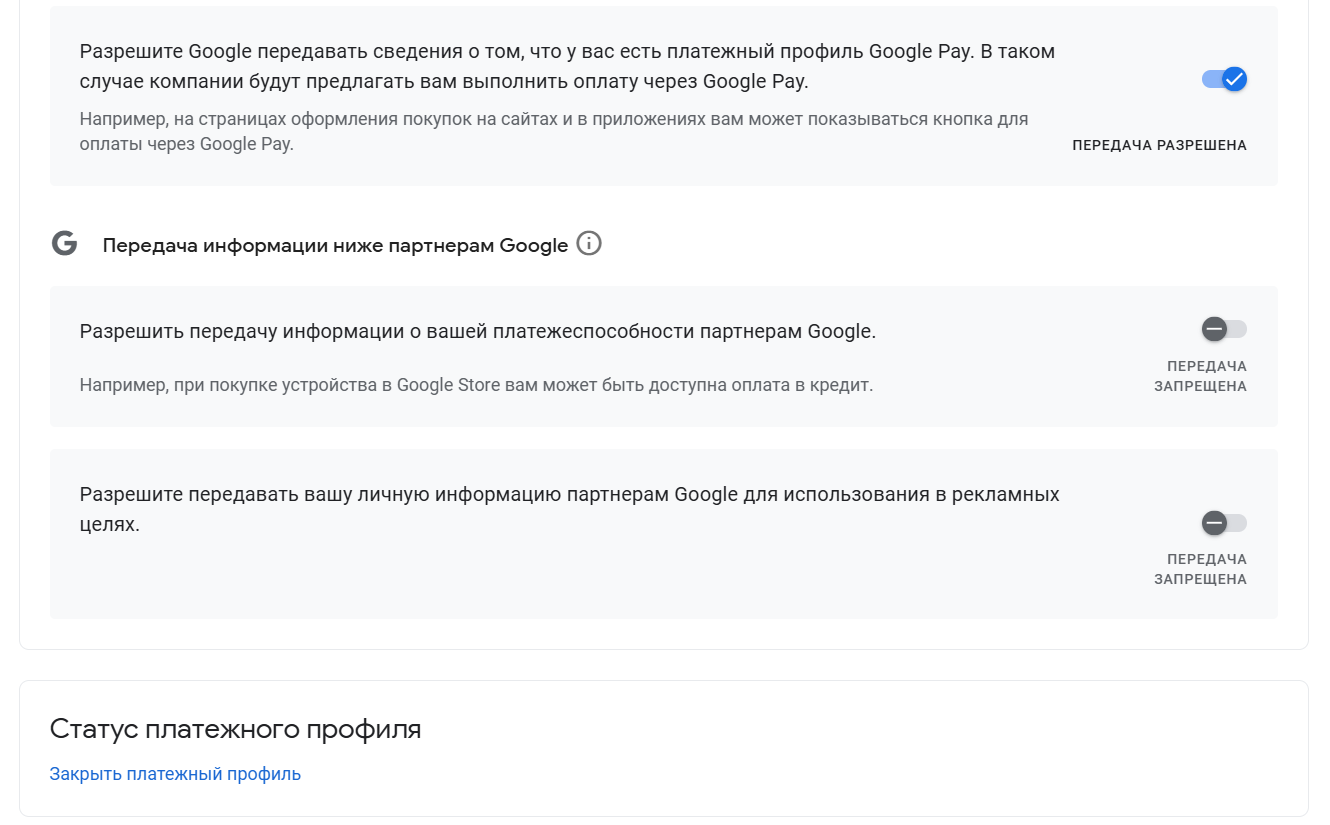Click the minus knob on advertising switch

pyautogui.click(x=1214, y=523)
